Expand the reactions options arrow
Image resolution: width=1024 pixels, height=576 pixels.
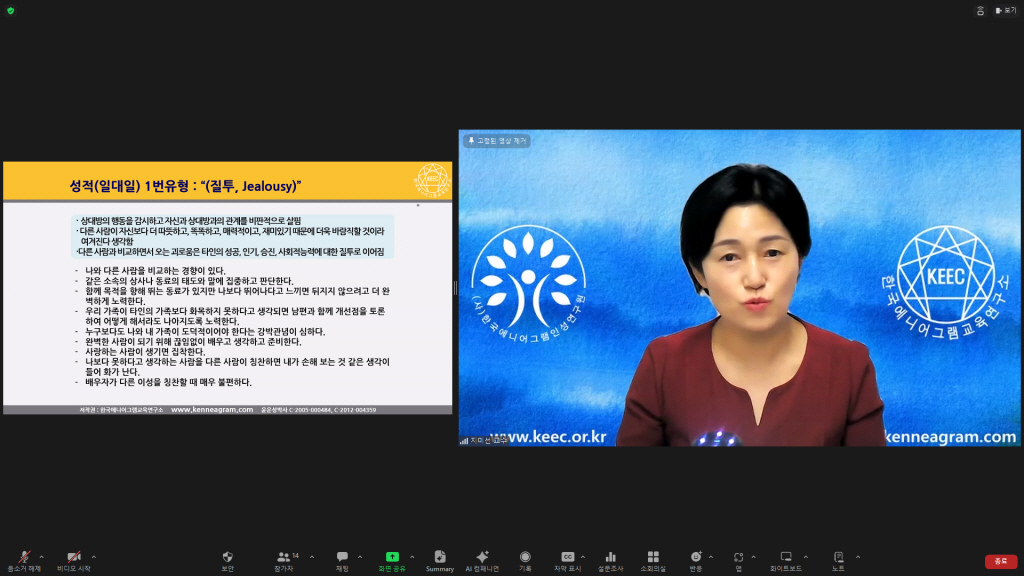[x=711, y=557]
